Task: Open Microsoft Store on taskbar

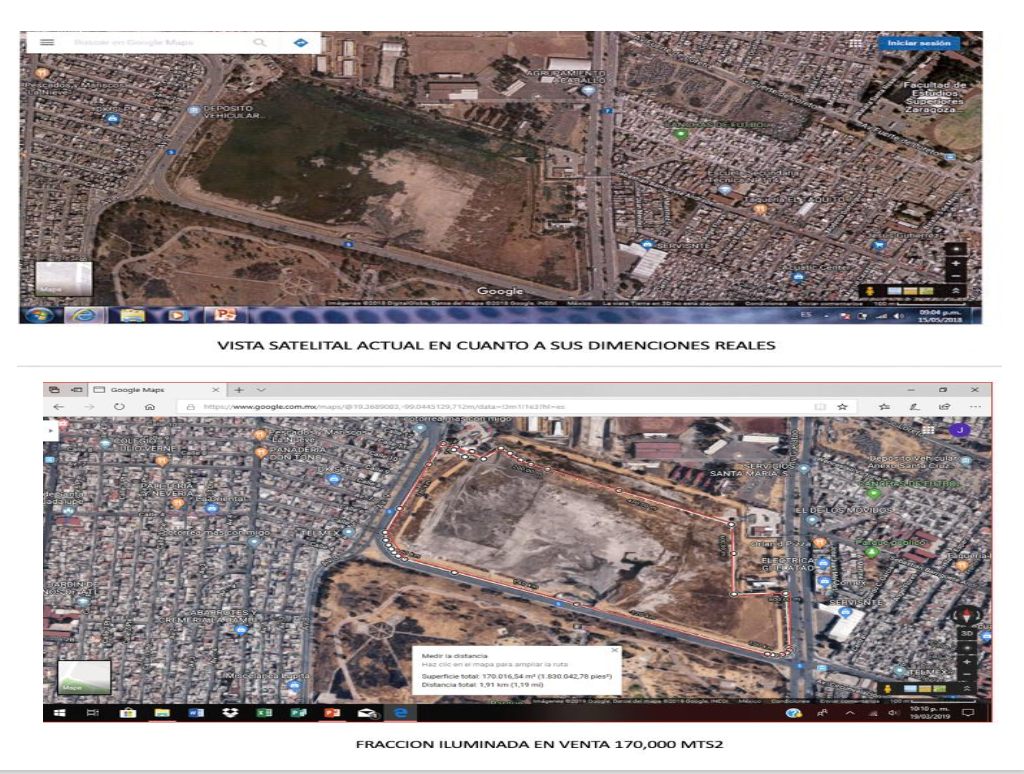Action: [x=127, y=713]
